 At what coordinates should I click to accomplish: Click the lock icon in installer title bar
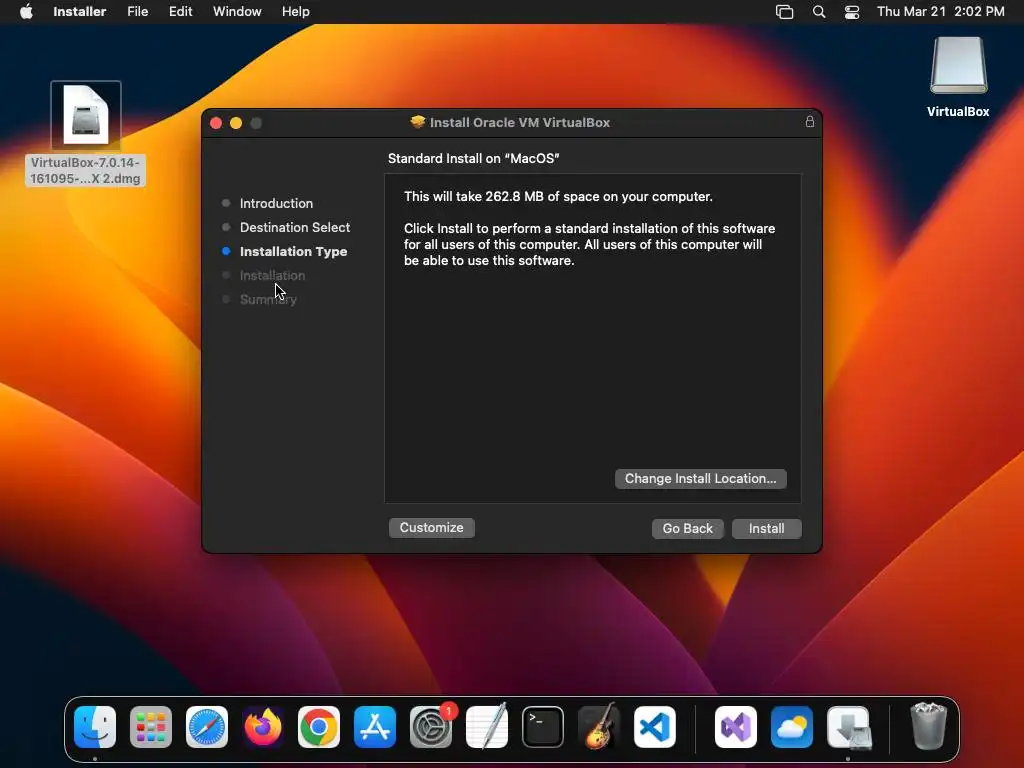[810, 121]
